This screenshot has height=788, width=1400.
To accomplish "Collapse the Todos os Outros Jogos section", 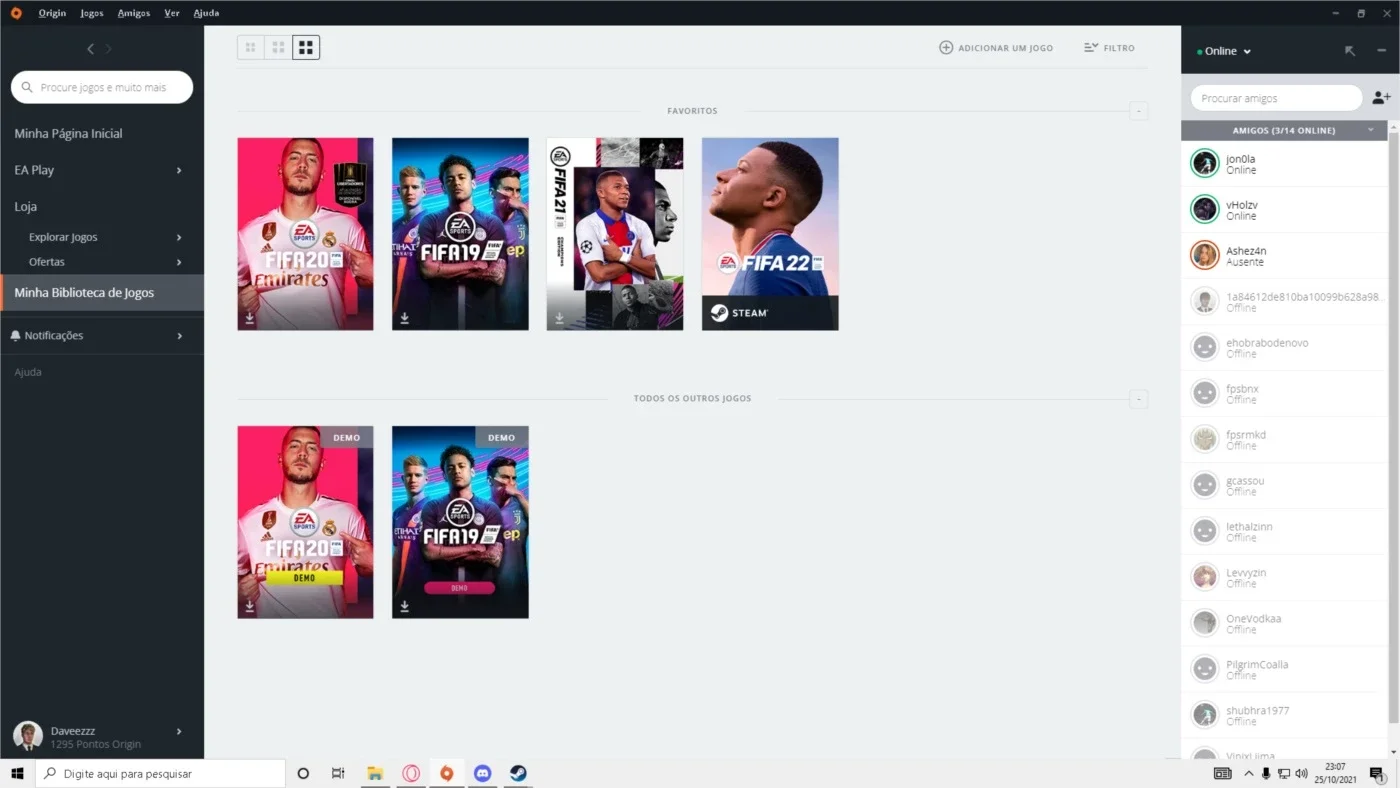I will 1138,399.
